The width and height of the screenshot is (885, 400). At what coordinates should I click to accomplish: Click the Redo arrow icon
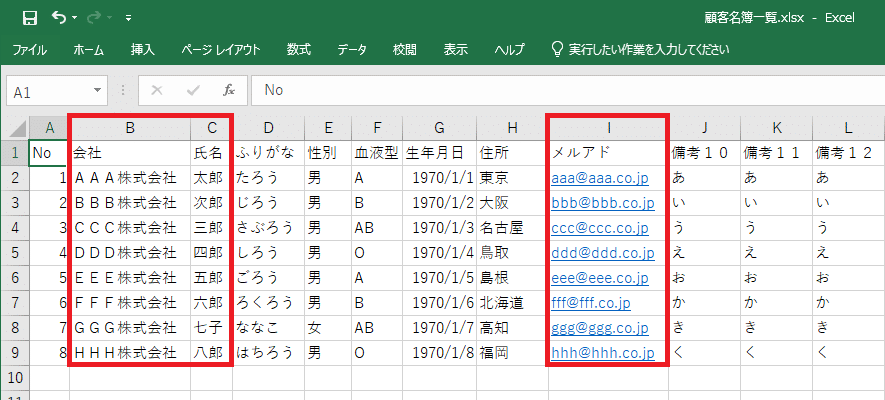[x=94, y=17]
